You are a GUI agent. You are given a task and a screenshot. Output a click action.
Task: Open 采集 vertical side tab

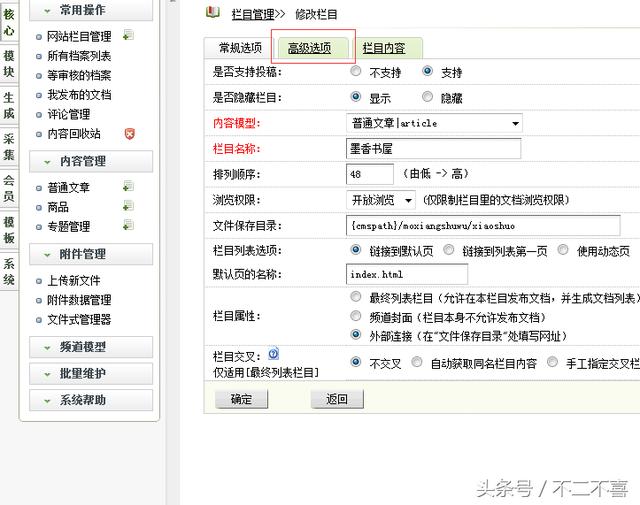tap(9, 147)
